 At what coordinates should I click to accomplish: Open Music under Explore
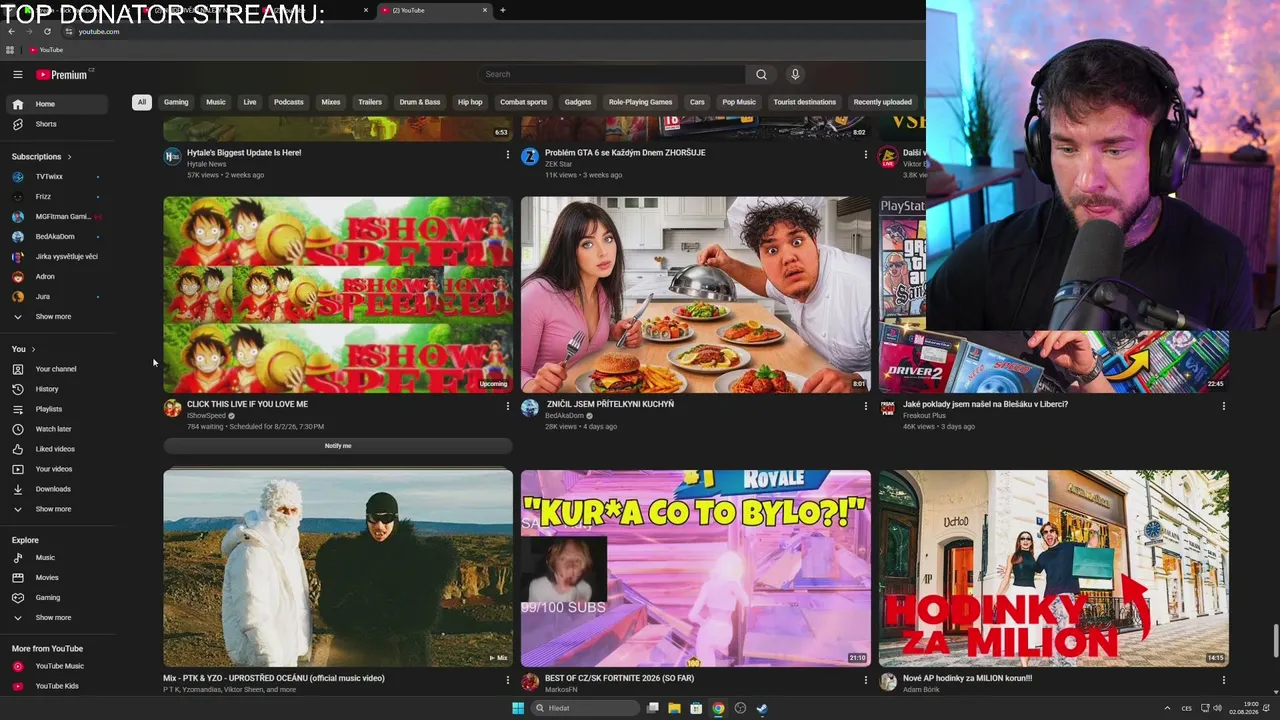pyautogui.click(x=57, y=557)
